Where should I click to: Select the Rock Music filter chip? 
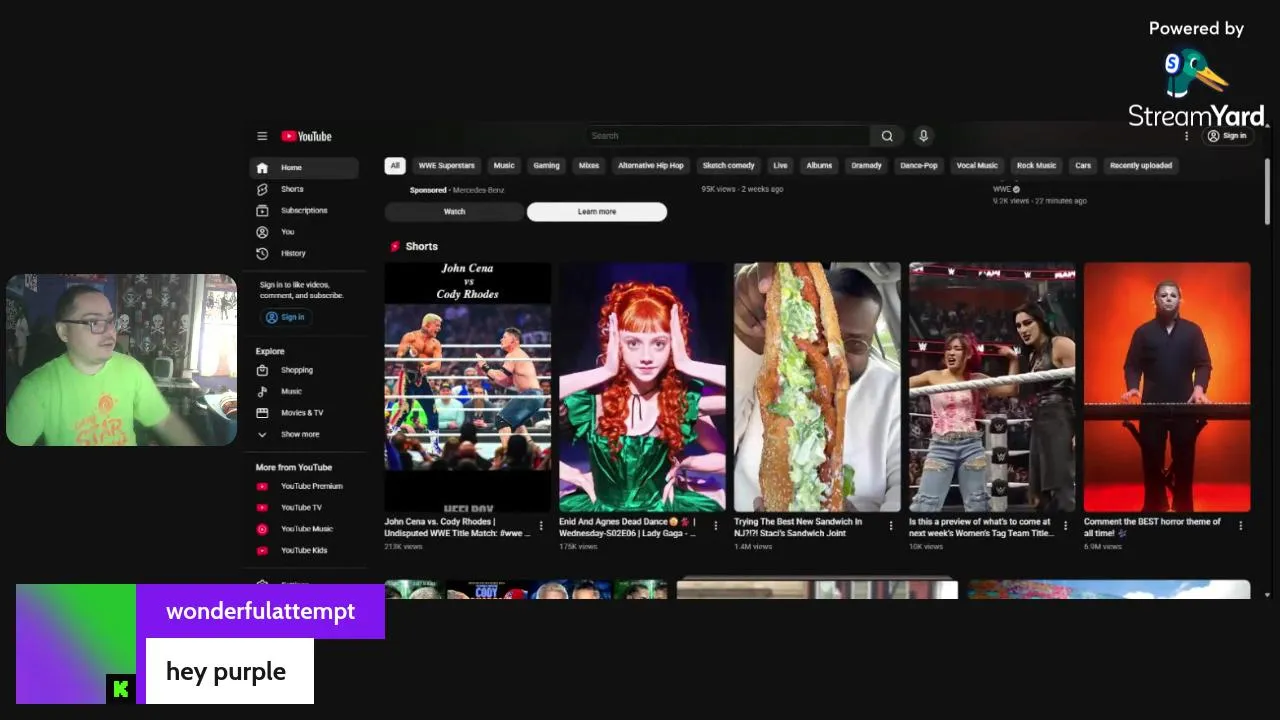point(1036,166)
